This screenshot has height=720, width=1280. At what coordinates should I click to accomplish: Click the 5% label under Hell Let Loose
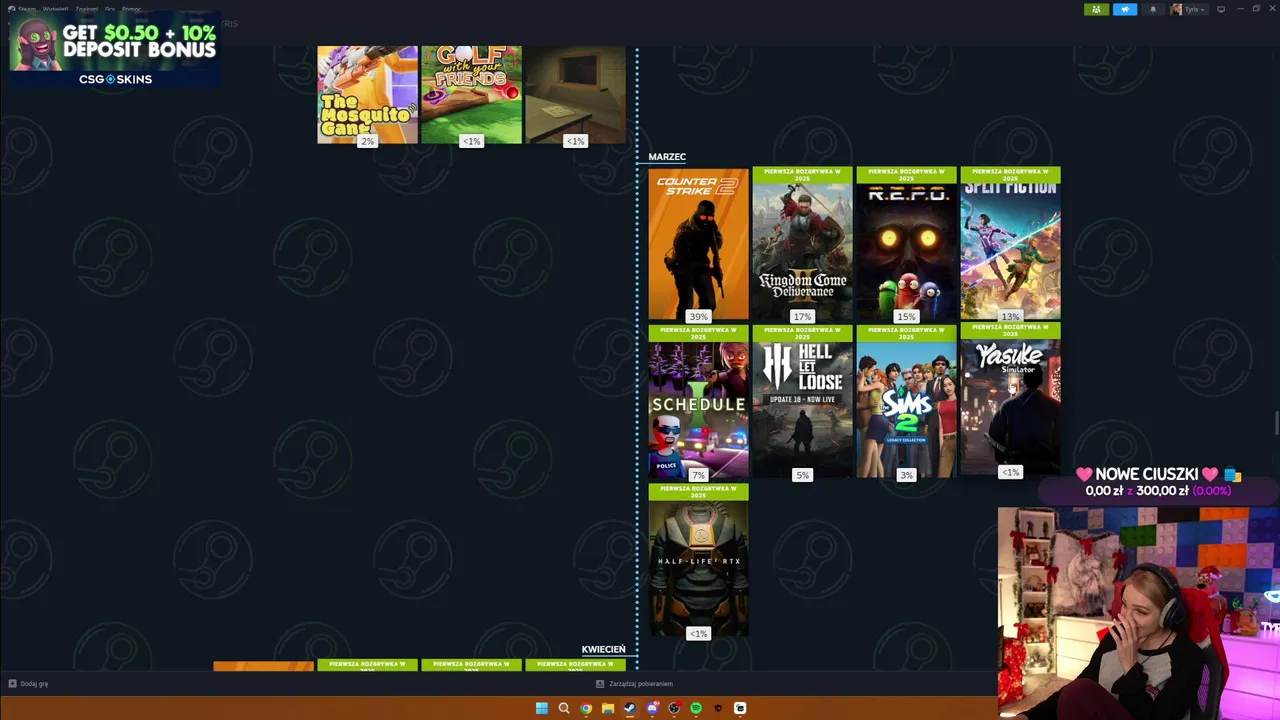802,475
